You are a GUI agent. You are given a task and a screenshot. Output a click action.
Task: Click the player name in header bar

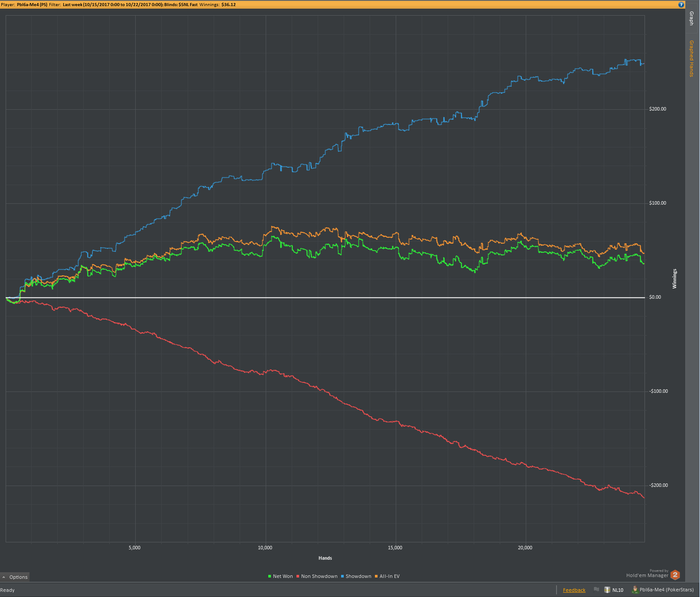coord(32,4)
